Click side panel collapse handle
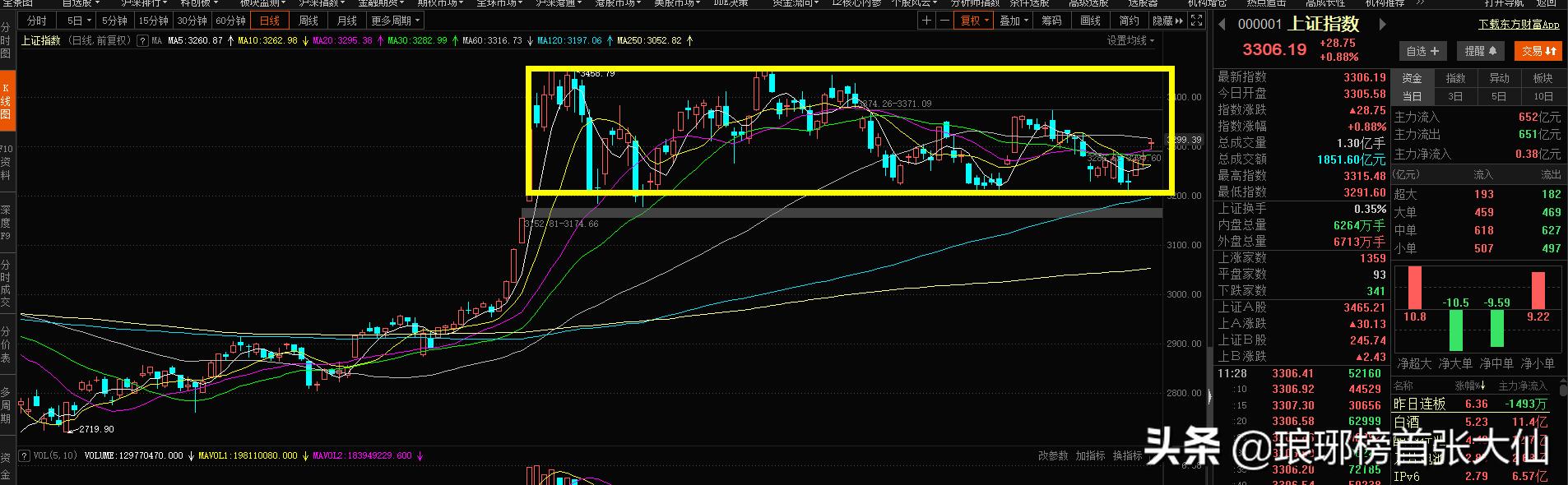This screenshot has height=485, width=1568. (x=1209, y=396)
